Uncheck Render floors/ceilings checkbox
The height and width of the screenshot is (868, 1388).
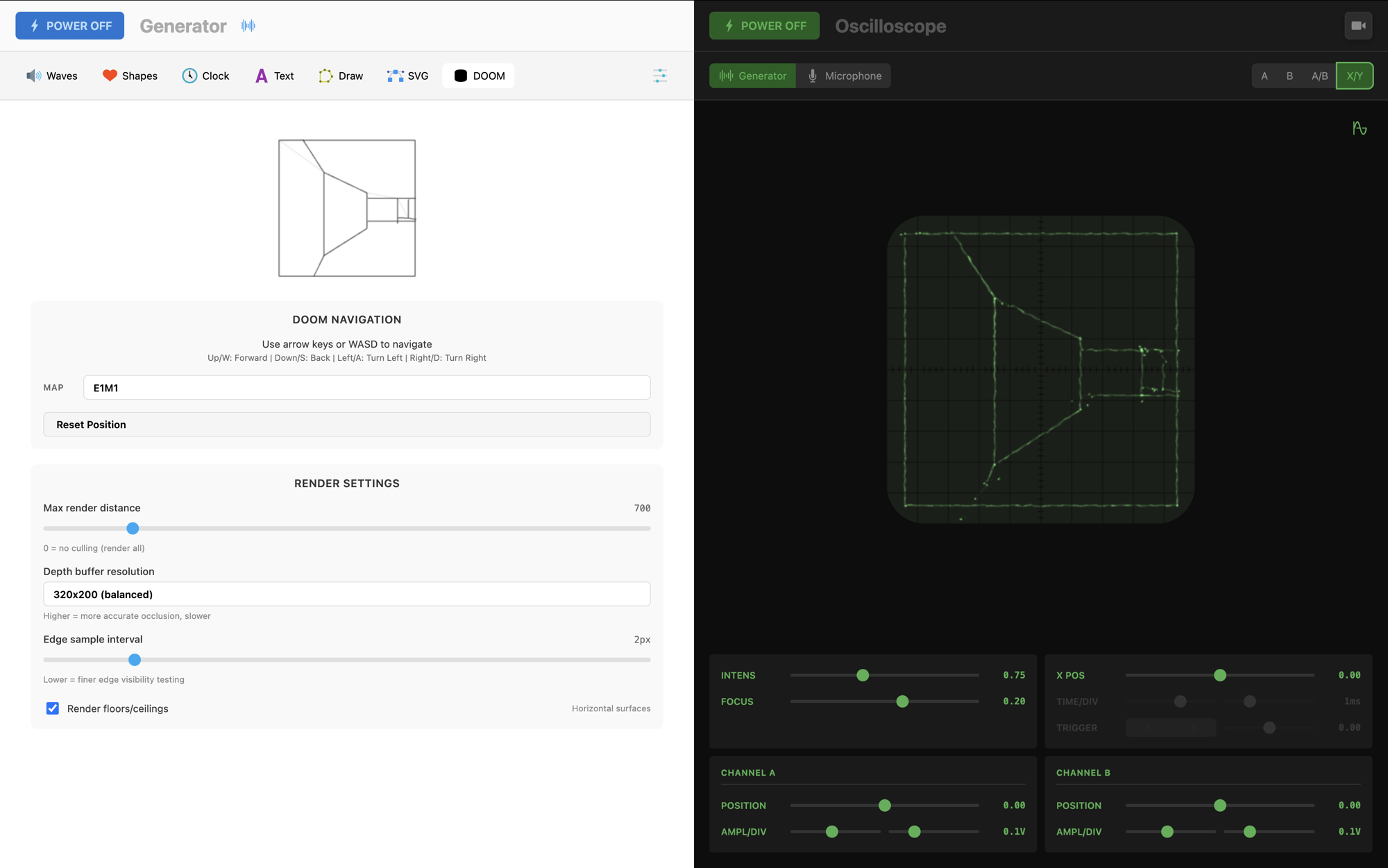click(x=53, y=708)
